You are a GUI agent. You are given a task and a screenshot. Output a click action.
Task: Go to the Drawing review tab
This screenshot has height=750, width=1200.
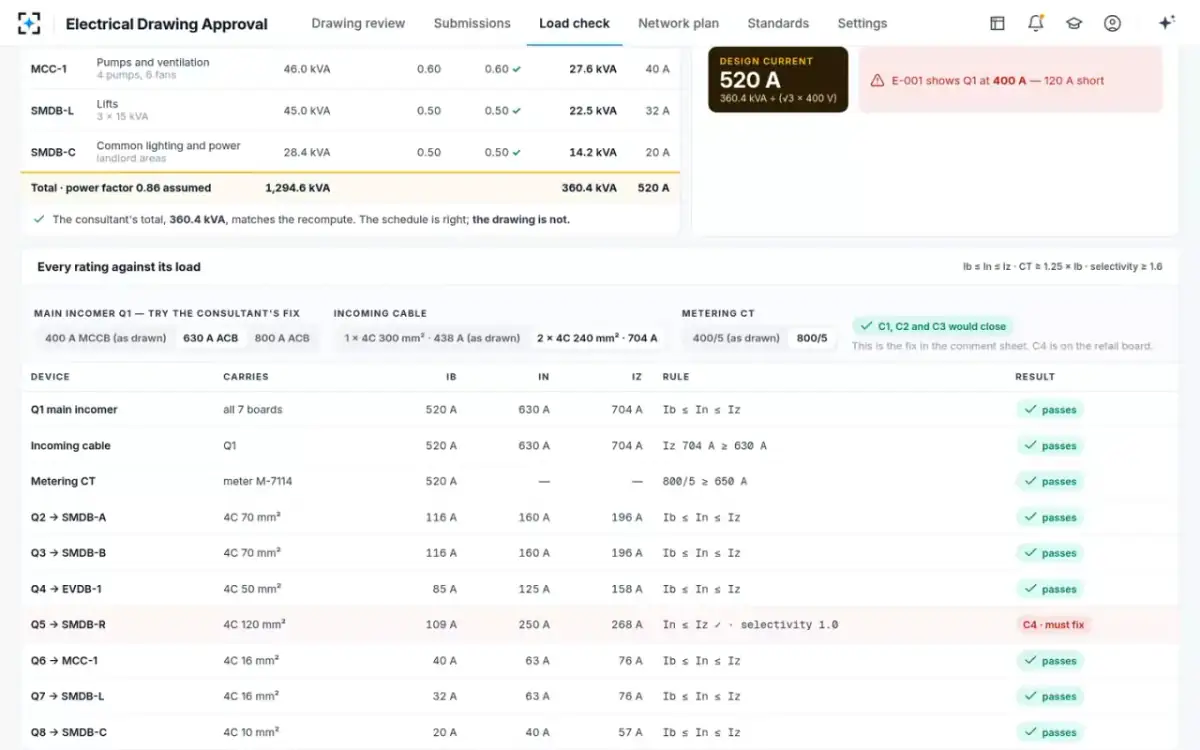358,23
